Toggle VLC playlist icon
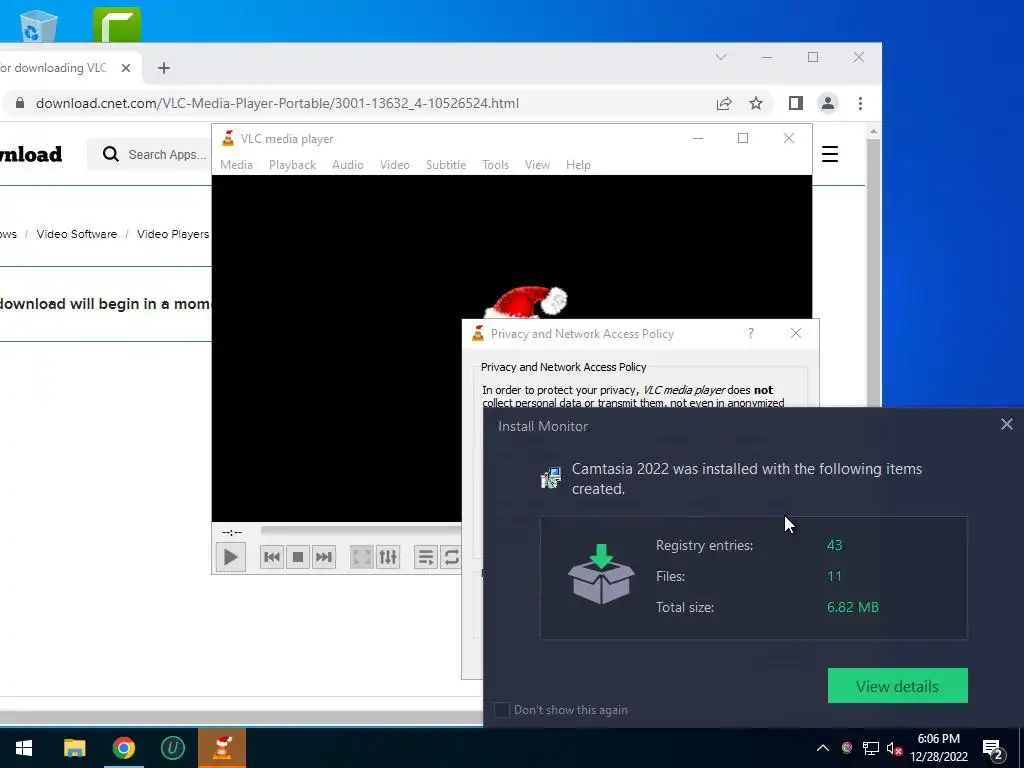 tap(426, 557)
